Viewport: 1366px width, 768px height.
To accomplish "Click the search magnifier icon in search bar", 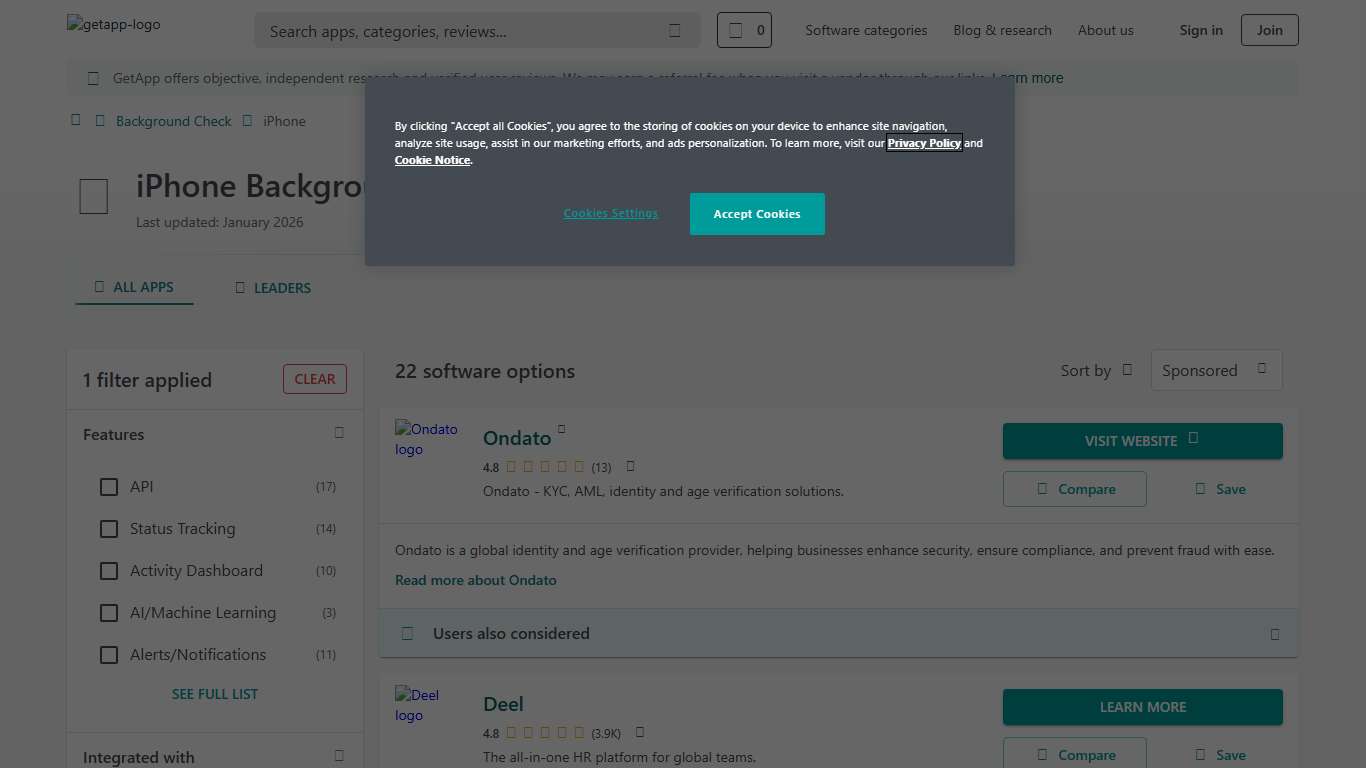I will pos(675,31).
